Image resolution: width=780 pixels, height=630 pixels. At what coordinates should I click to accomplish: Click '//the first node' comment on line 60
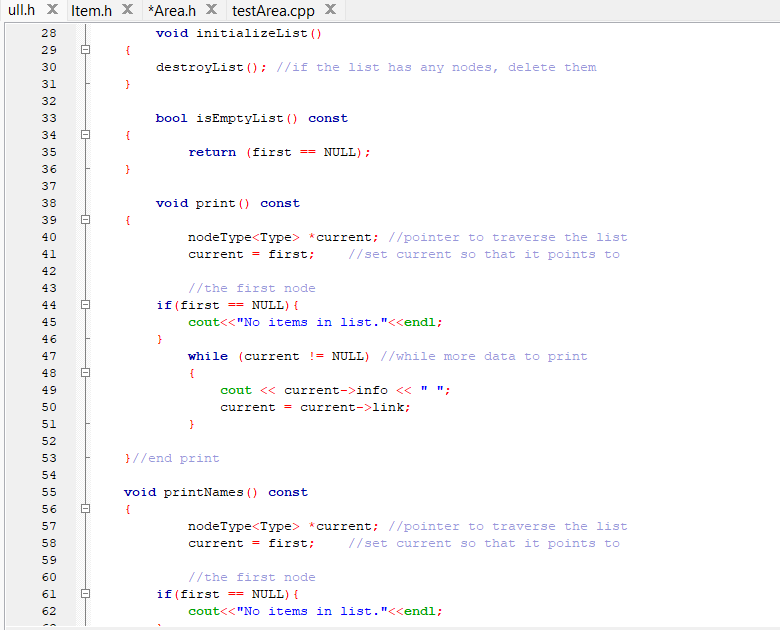(x=252, y=577)
